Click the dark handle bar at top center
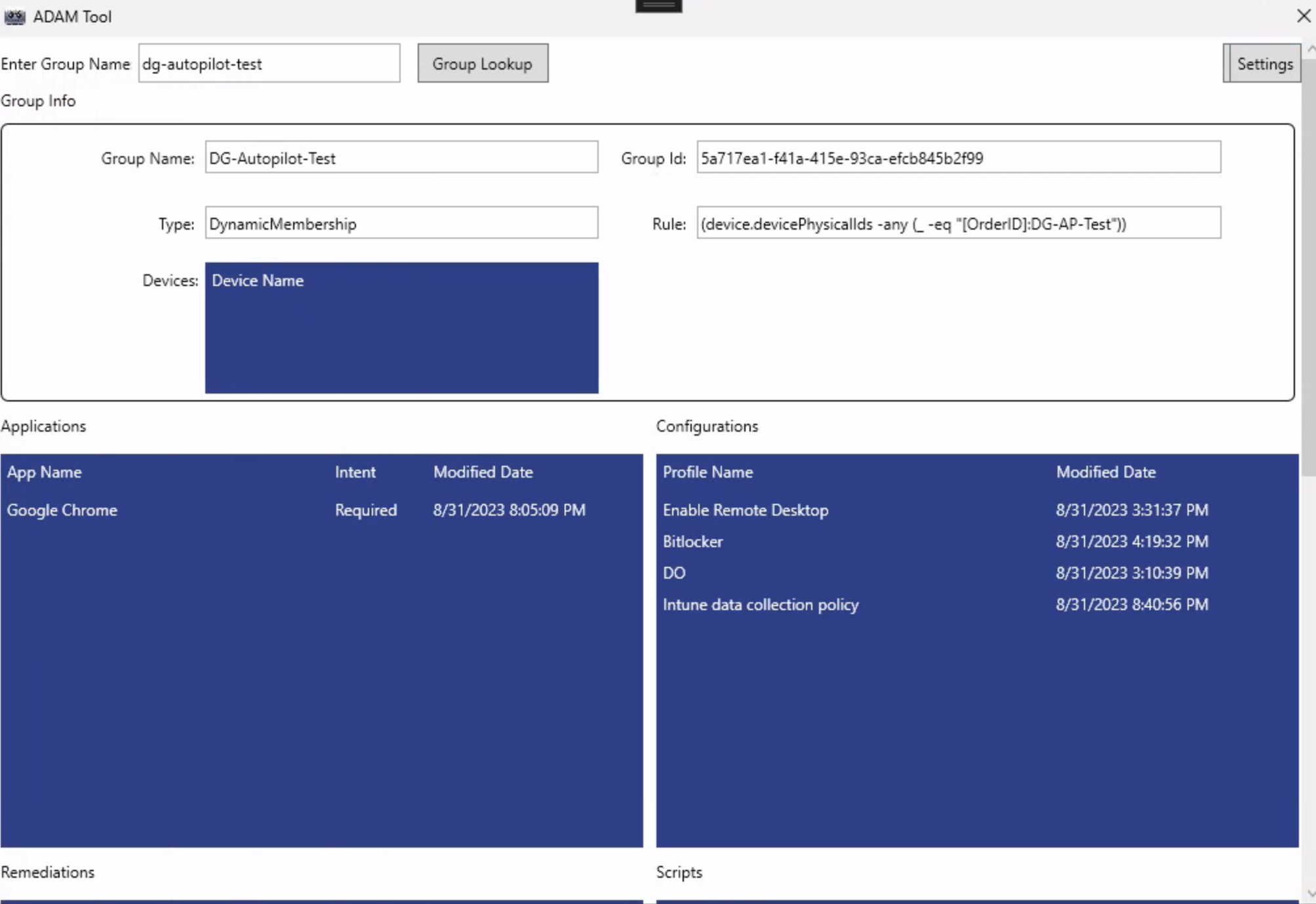 (x=658, y=6)
